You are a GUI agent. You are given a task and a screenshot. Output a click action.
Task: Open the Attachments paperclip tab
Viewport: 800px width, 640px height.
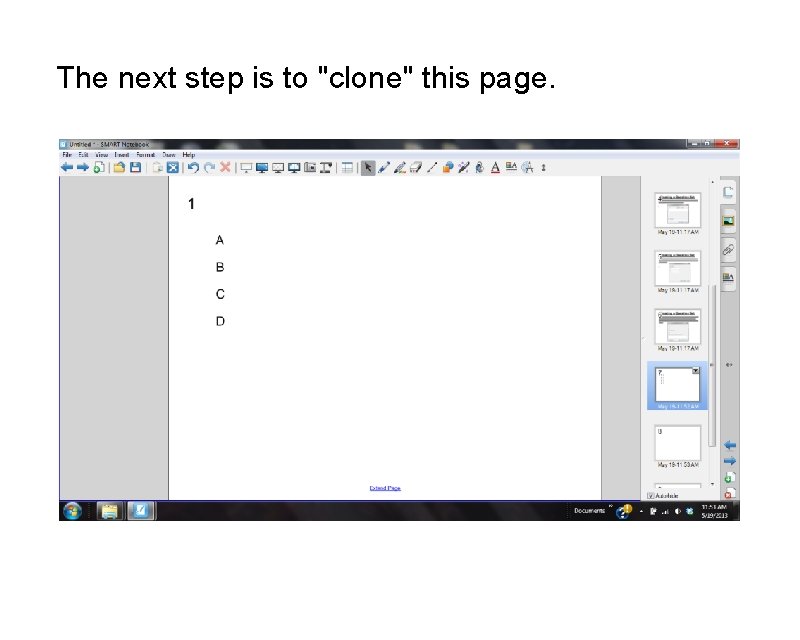[x=729, y=250]
